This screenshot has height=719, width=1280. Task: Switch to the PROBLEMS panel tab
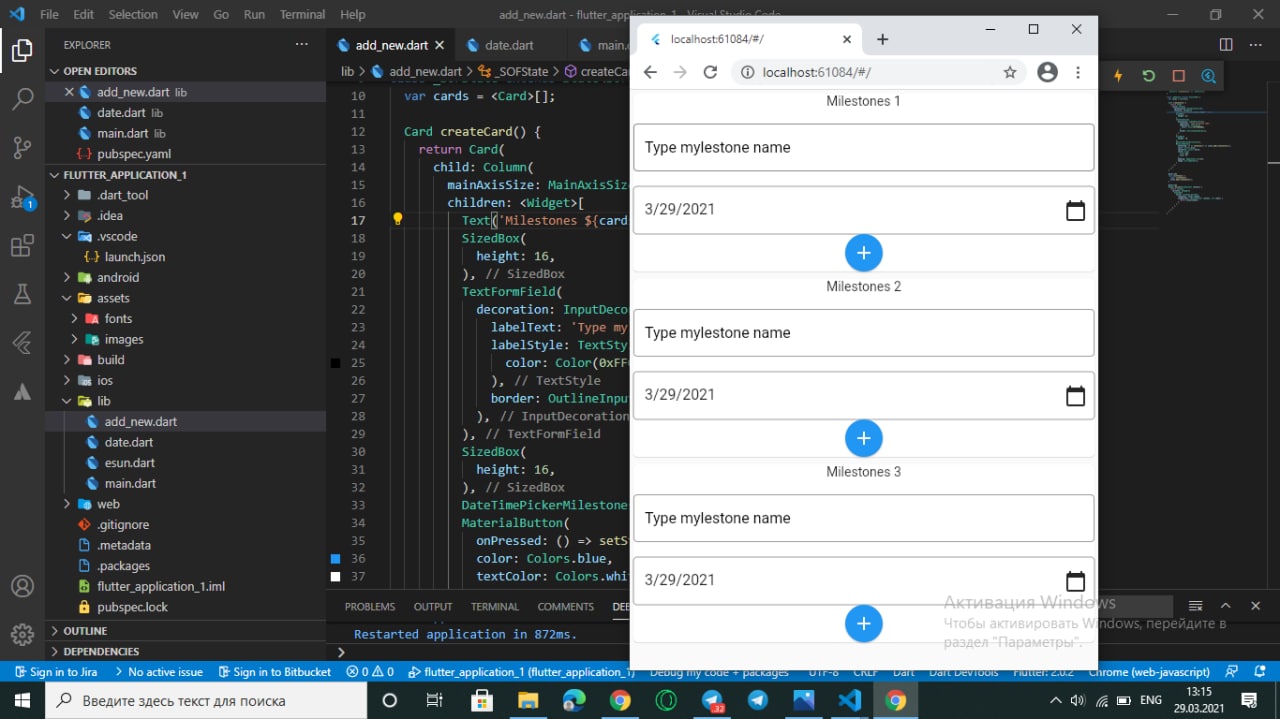pyautogui.click(x=370, y=606)
